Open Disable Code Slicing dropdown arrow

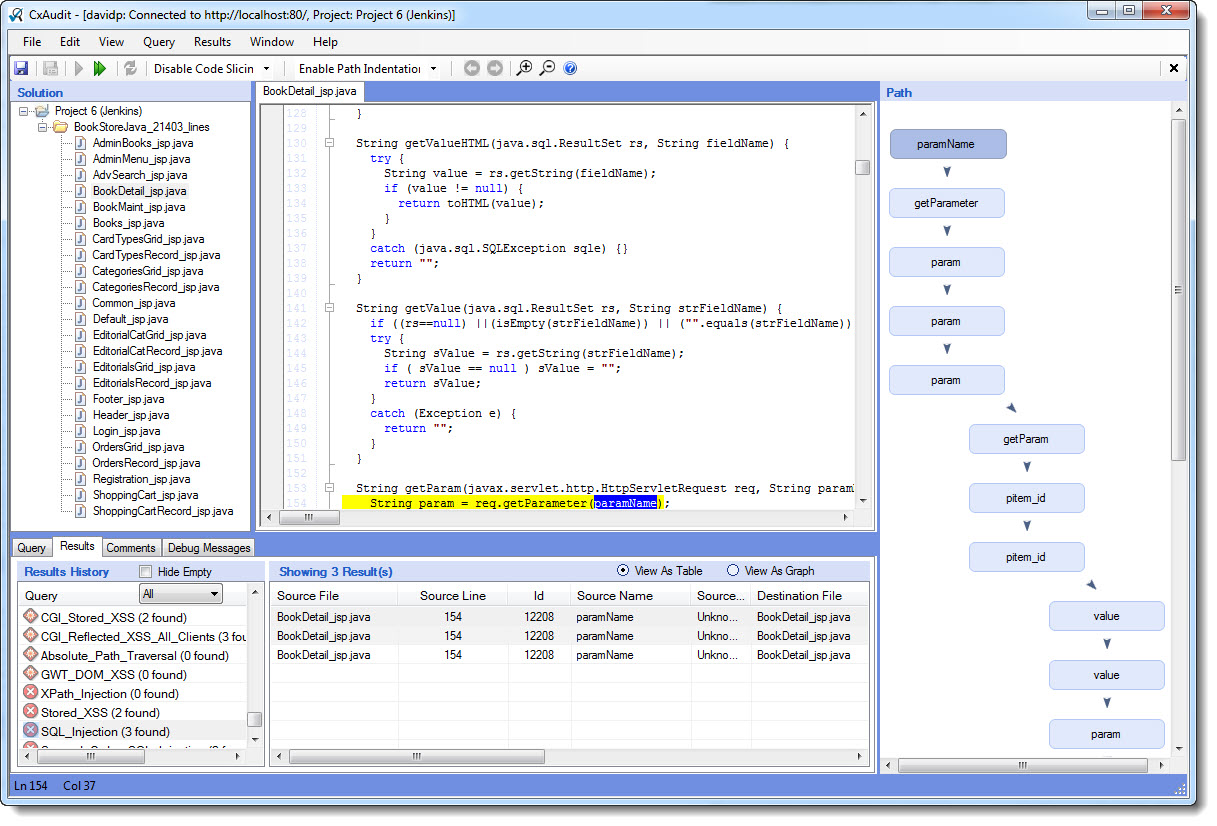click(x=266, y=69)
